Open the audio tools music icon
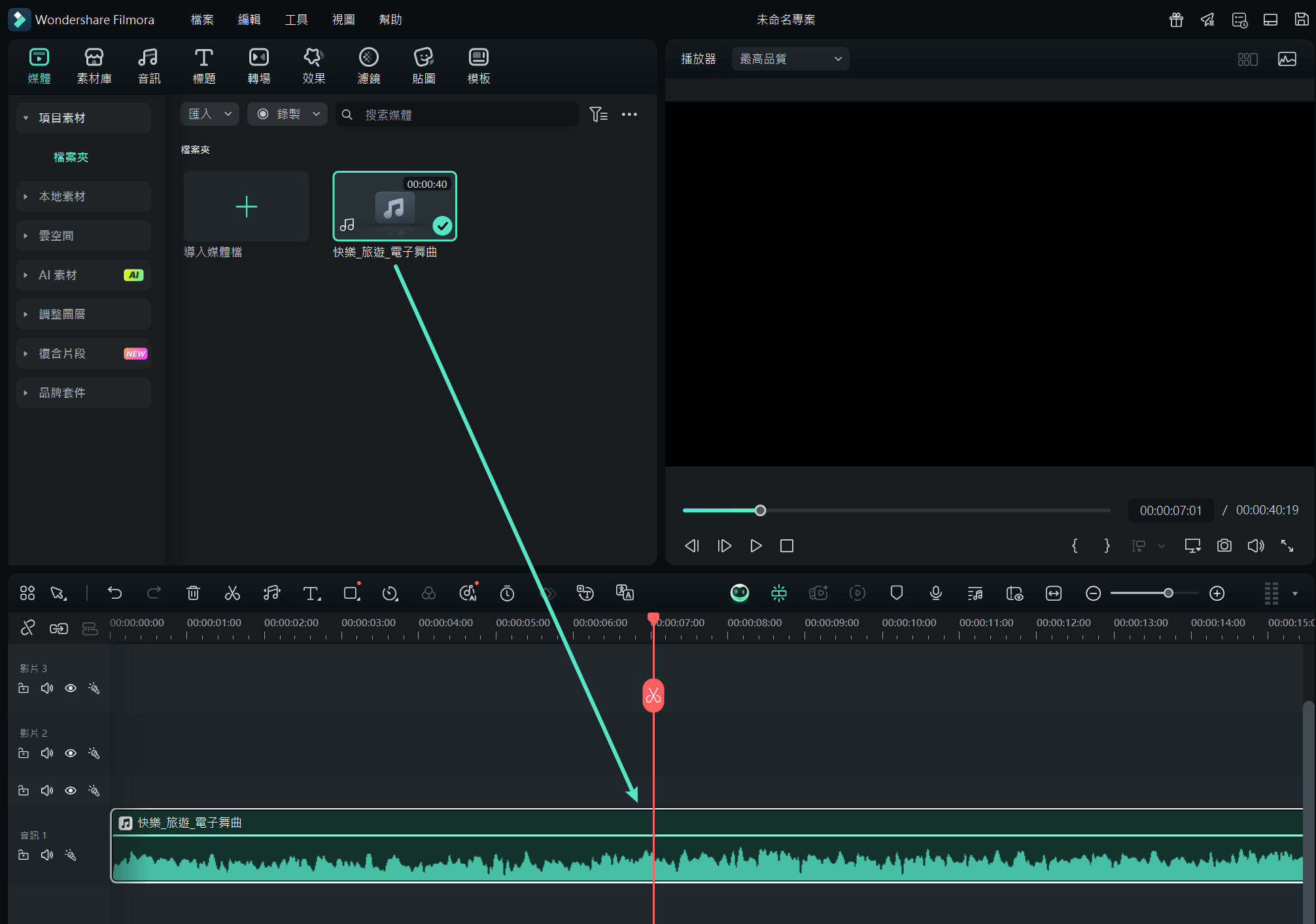 271,593
